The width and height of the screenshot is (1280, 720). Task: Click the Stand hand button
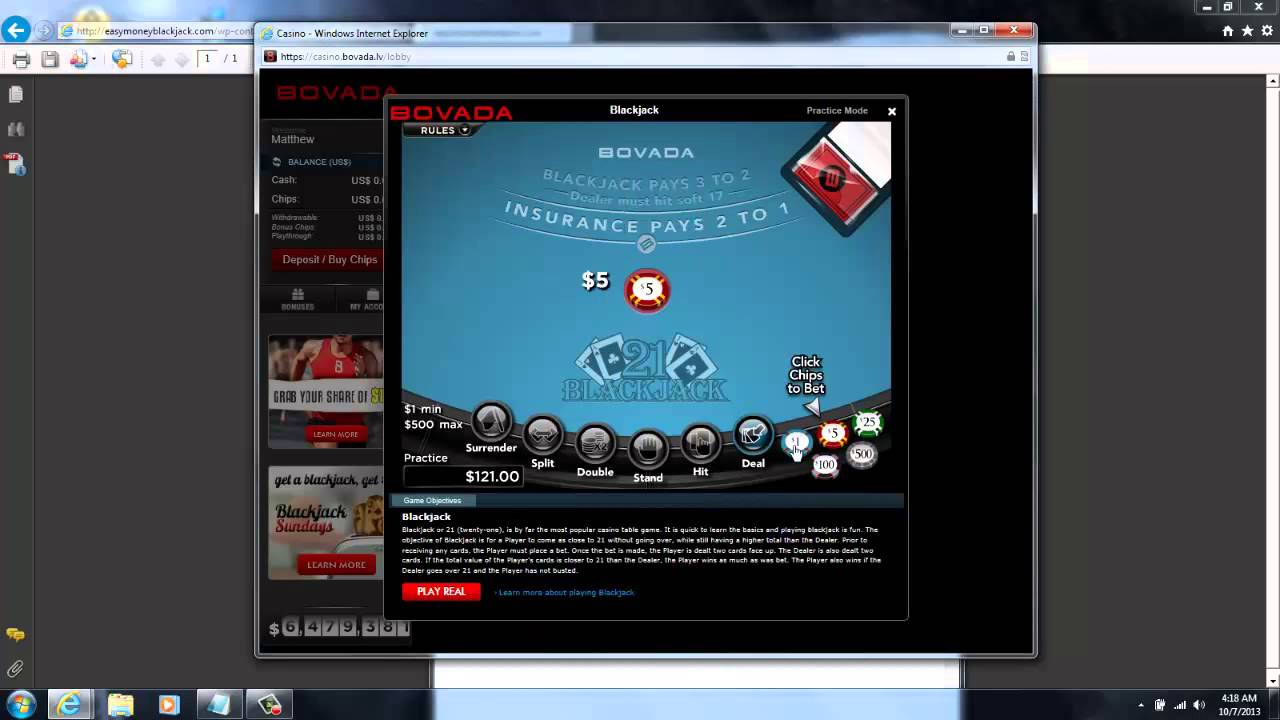pyautogui.click(x=648, y=448)
